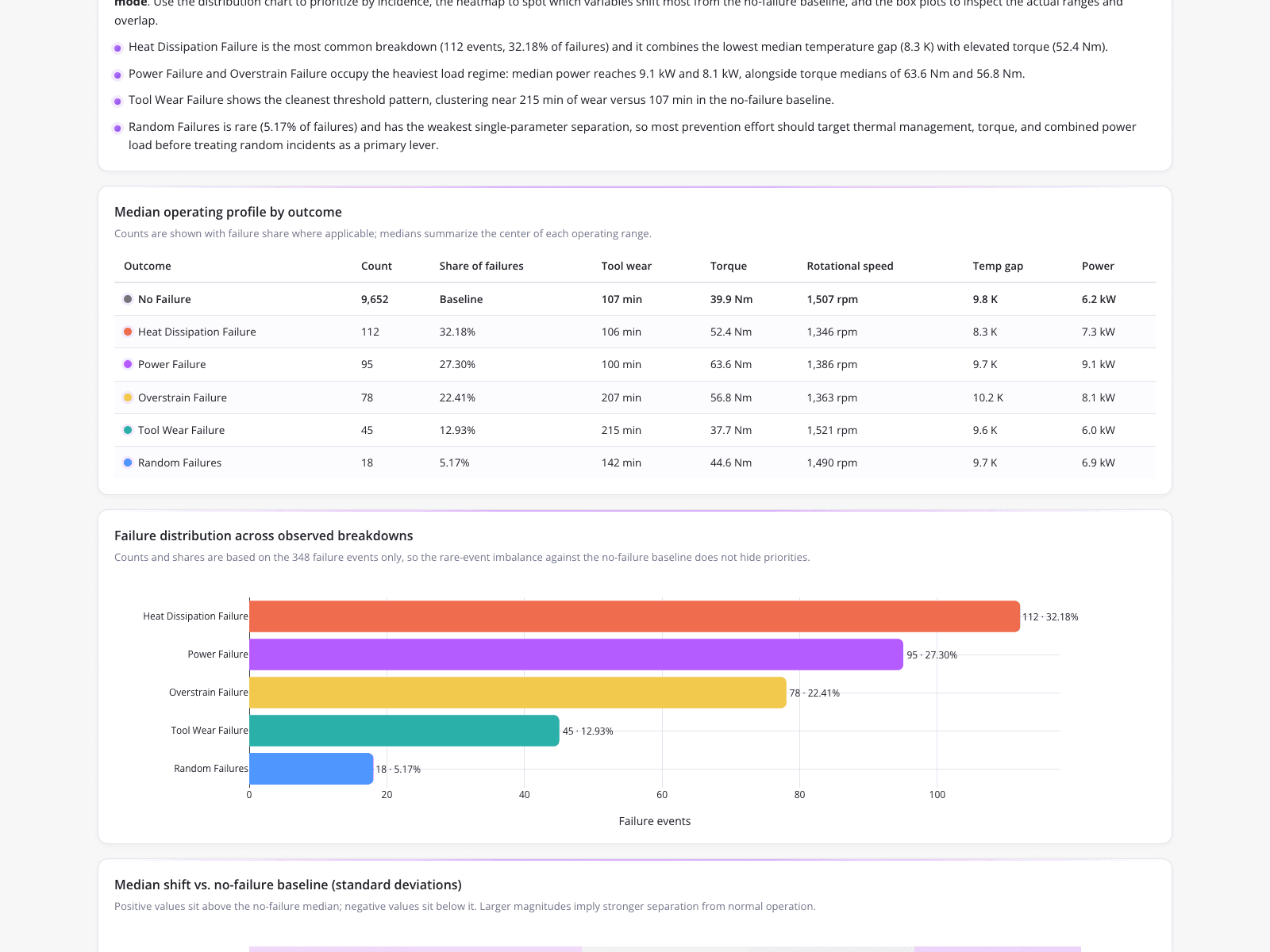The height and width of the screenshot is (952, 1270).
Task: Click Heat Dissipation Failure chart axis label
Action: pyautogui.click(x=195, y=616)
